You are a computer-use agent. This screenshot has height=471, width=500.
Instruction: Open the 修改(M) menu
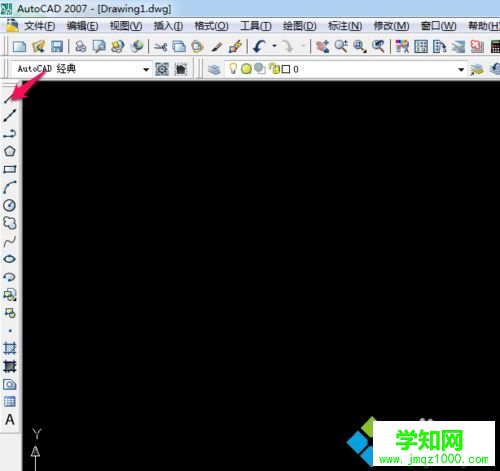391,26
